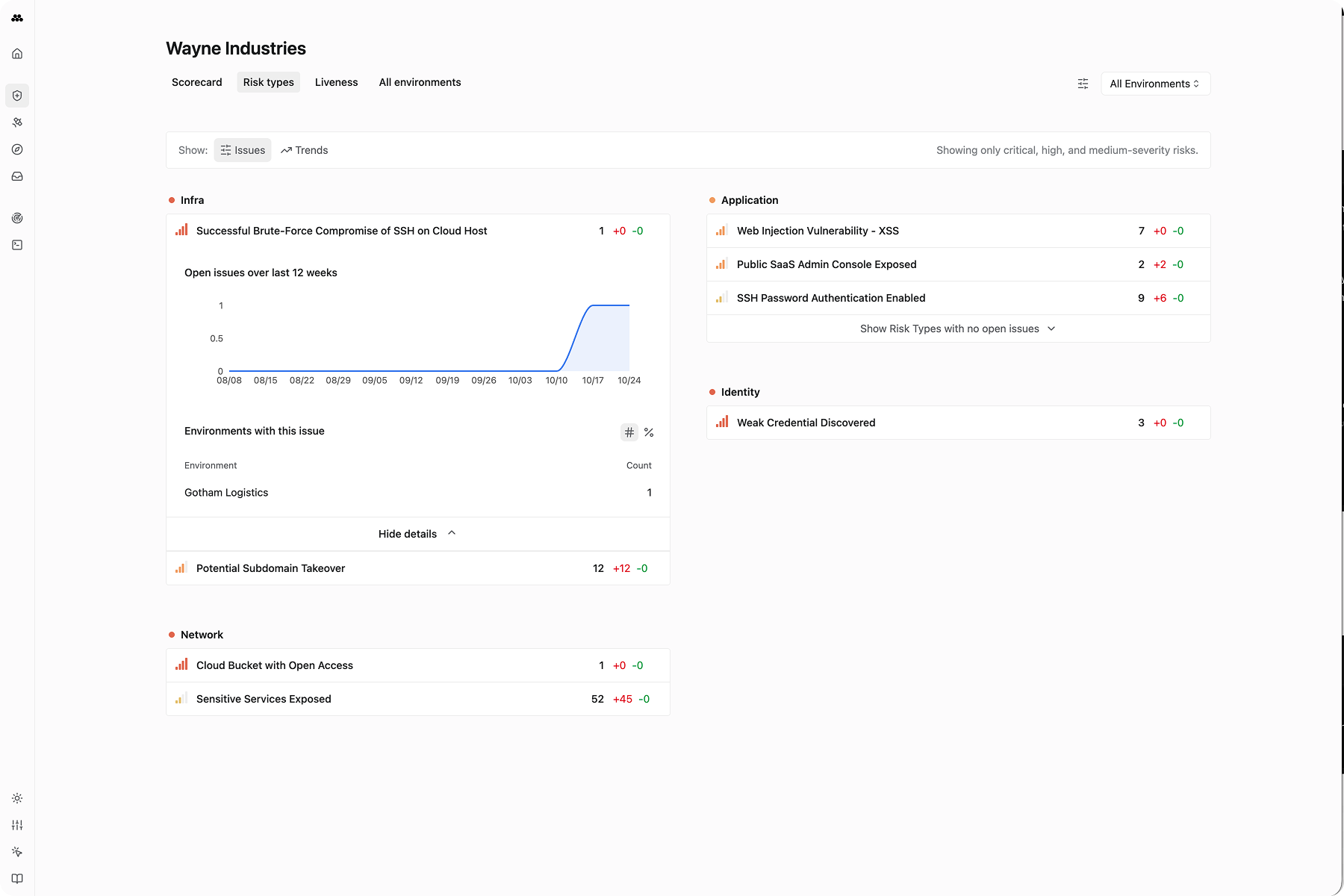Switch environment counts to percentage view
The width and height of the screenshot is (1344, 896).
click(649, 432)
